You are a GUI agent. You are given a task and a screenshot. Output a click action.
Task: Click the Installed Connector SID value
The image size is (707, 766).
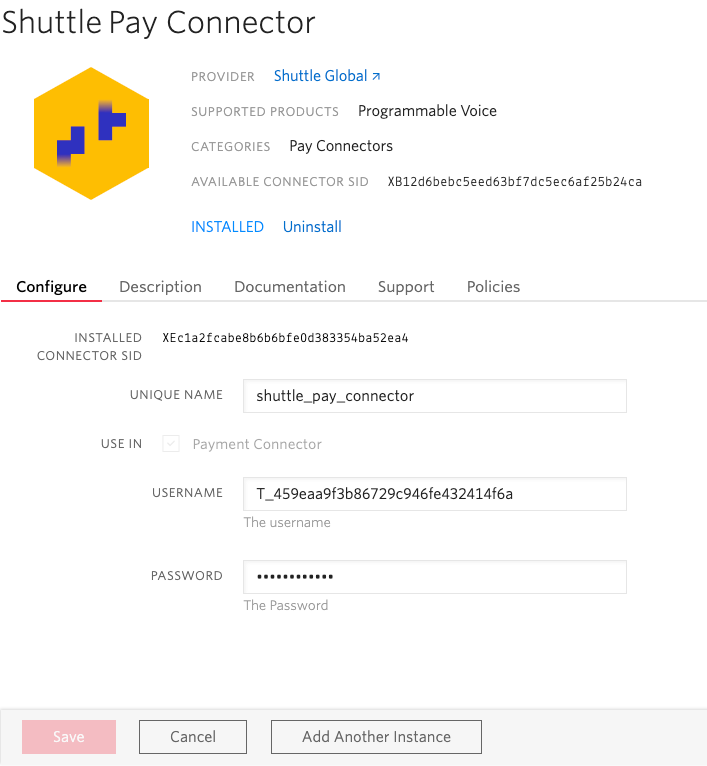coord(285,338)
